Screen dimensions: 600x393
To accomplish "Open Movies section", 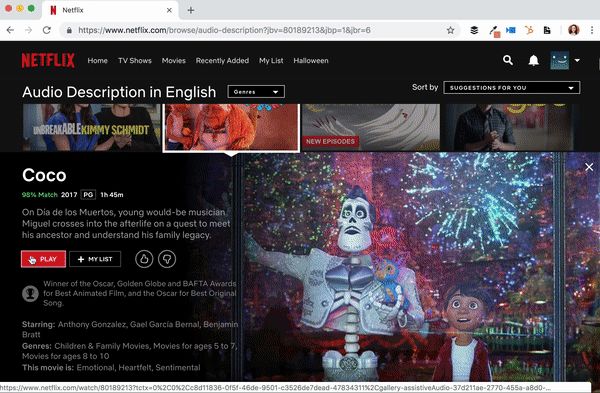I will tap(173, 60).
